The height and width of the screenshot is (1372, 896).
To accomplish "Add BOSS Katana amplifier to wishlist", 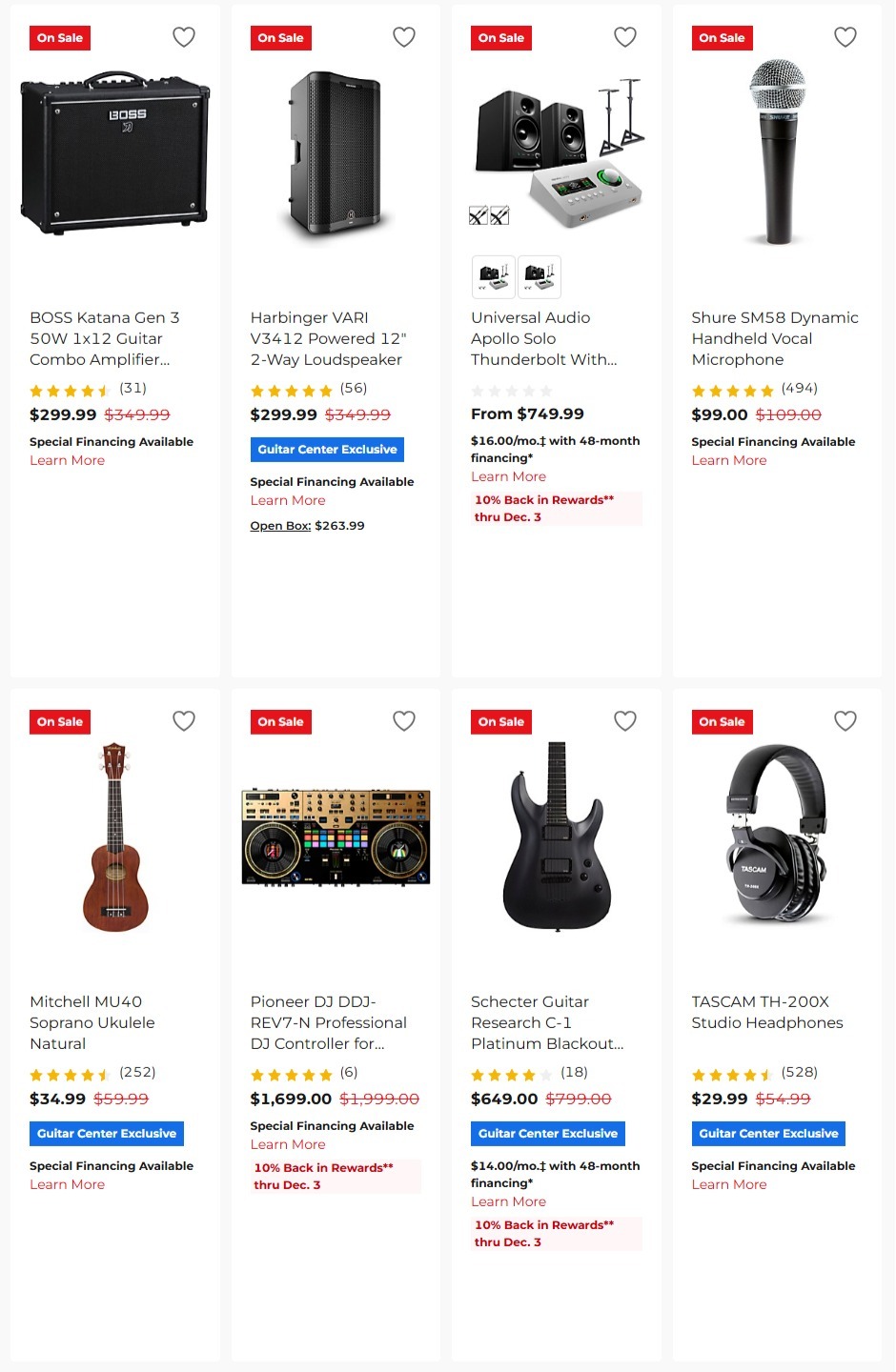I will coord(183,36).
